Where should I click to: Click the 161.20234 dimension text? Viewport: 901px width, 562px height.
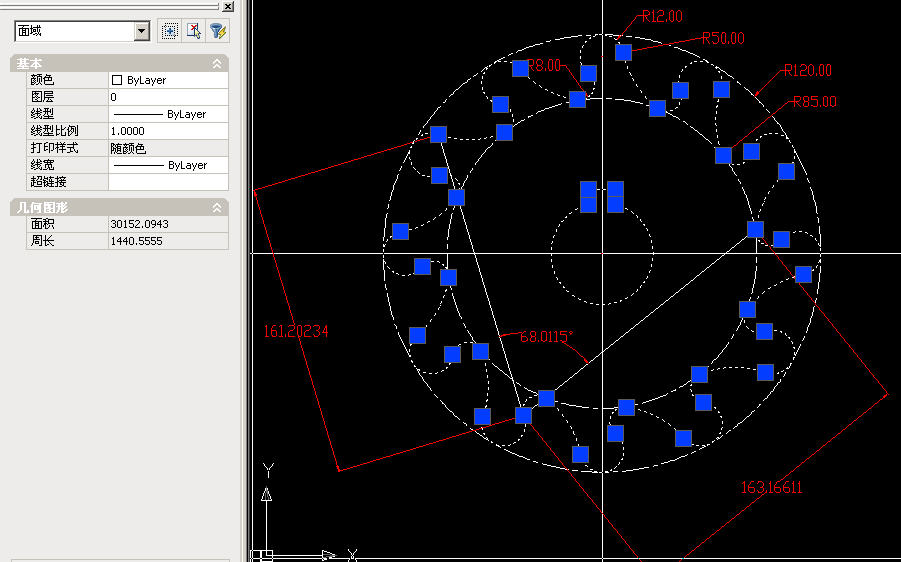point(296,332)
